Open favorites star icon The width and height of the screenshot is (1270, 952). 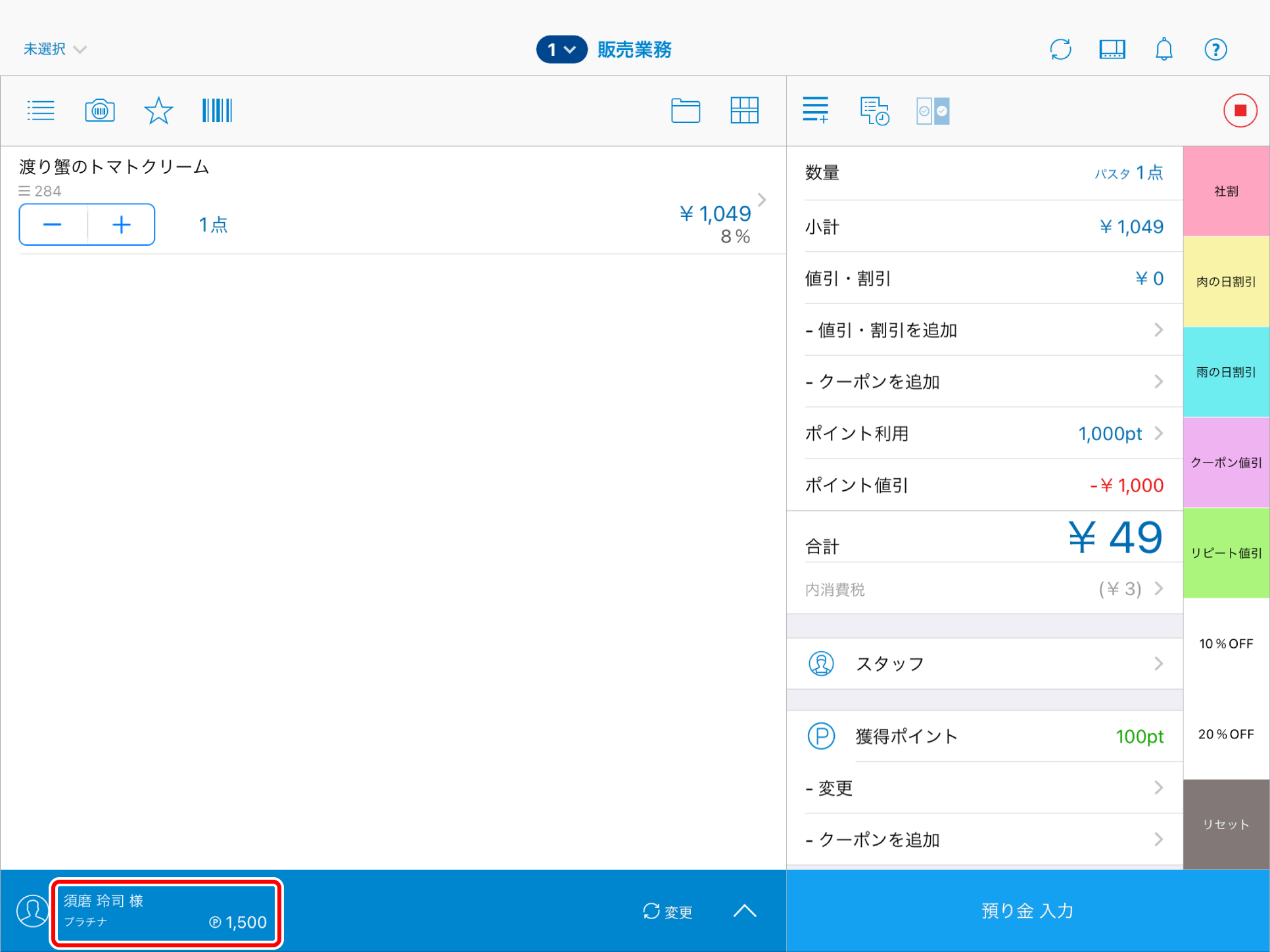[158, 110]
